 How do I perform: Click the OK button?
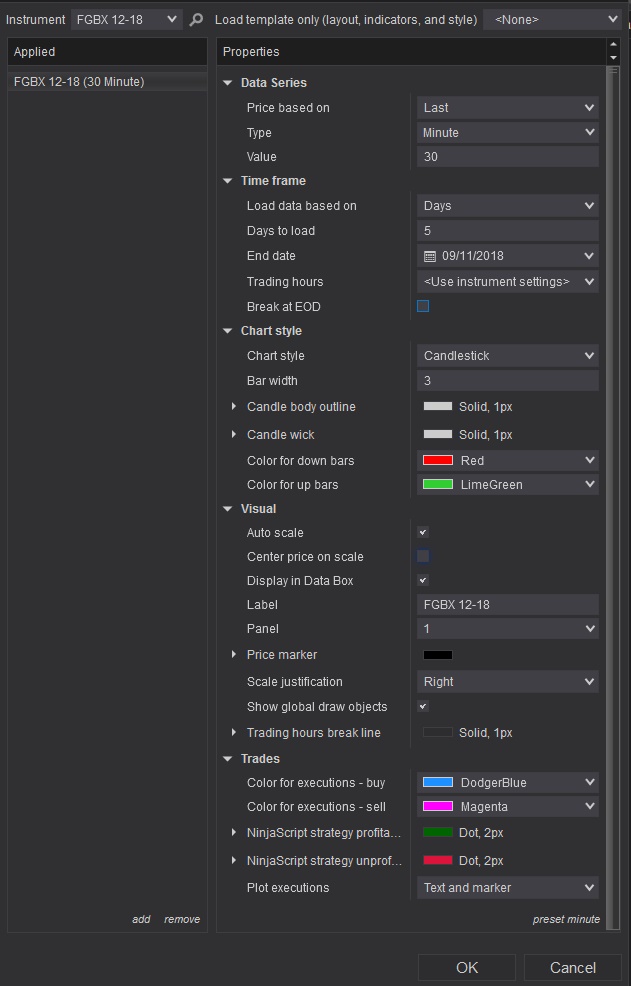[467, 967]
